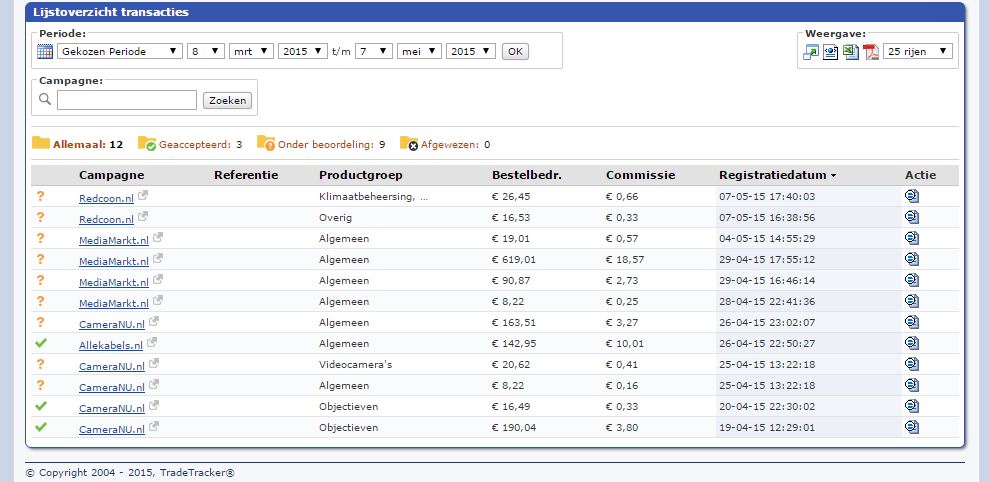Show the Allemaal: 12 transactions filter
The width and height of the screenshot is (990, 482).
88,145
